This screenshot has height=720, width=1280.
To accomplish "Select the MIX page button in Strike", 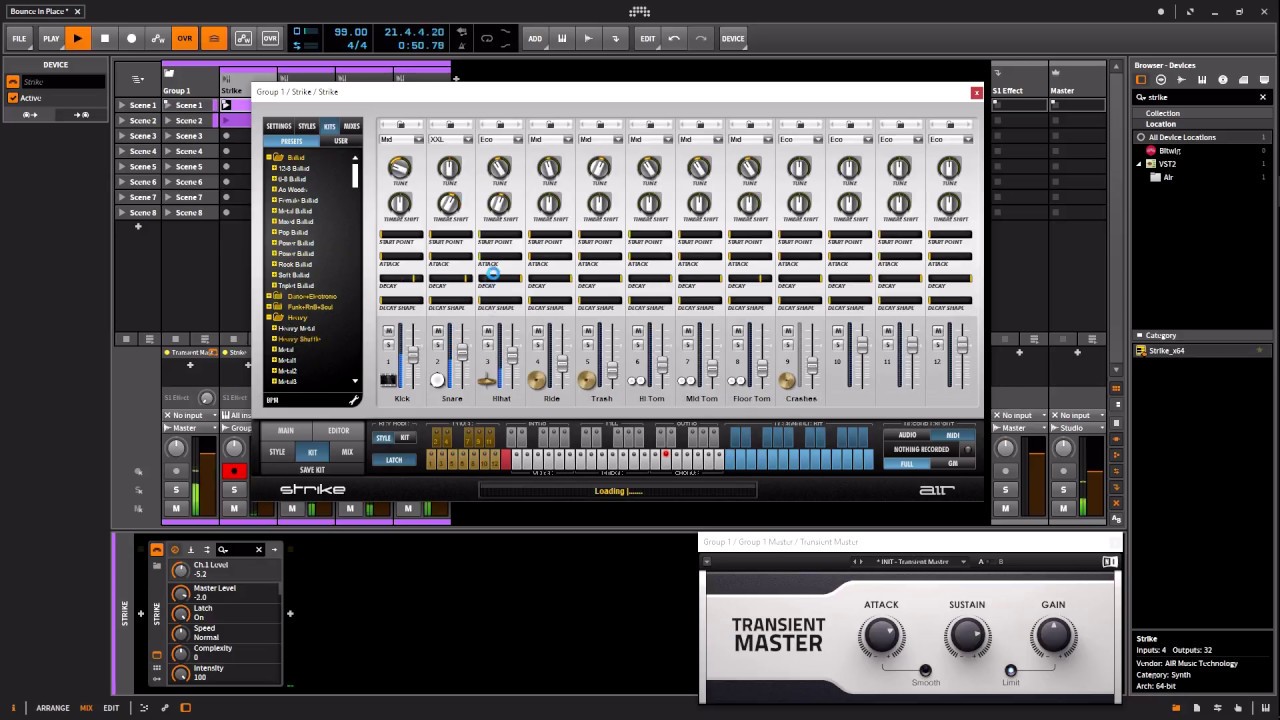I will (347, 452).
